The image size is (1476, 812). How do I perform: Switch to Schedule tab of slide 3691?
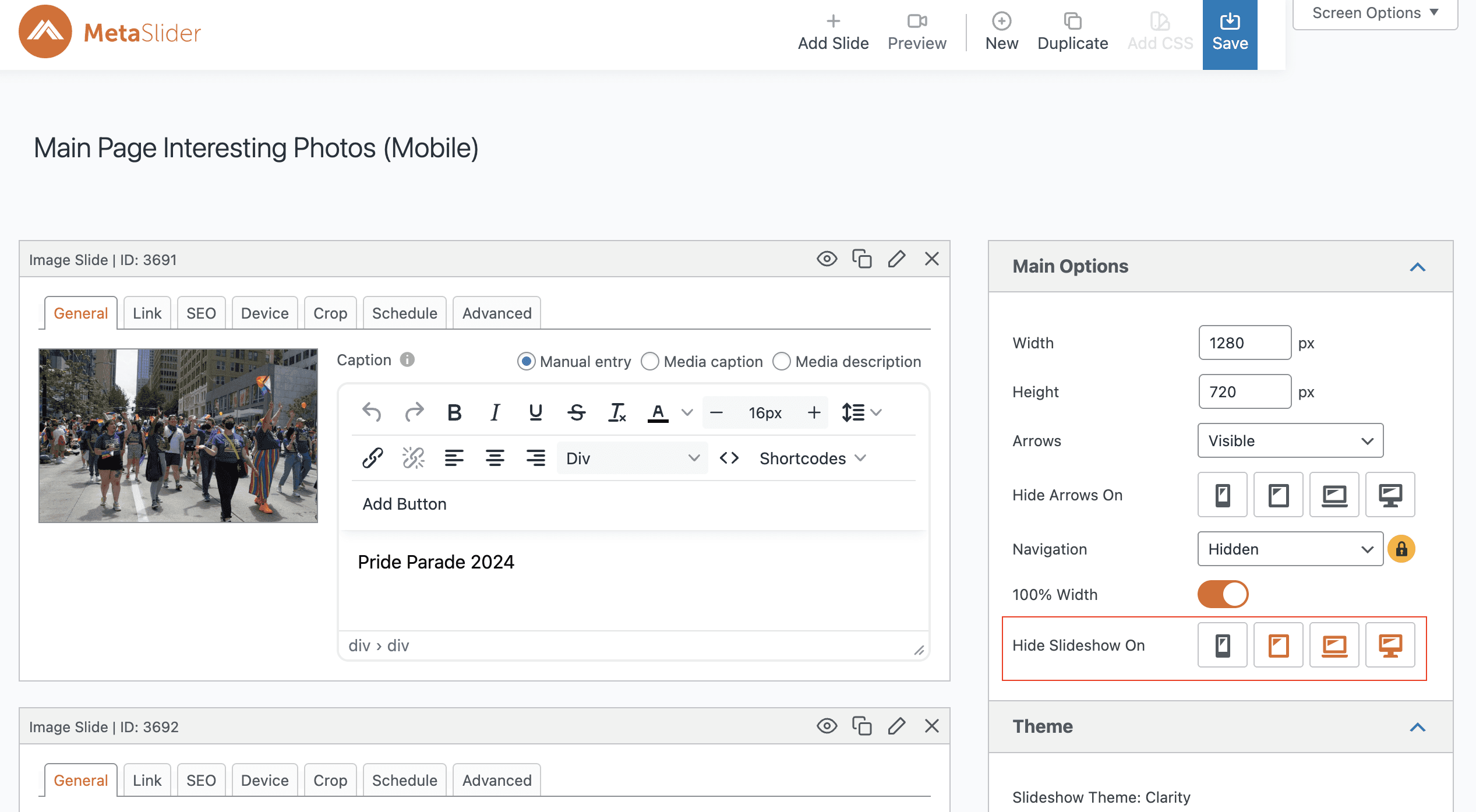tap(404, 313)
